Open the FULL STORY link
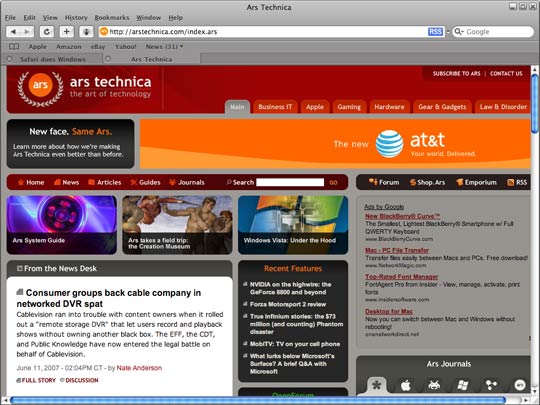 coord(36,380)
